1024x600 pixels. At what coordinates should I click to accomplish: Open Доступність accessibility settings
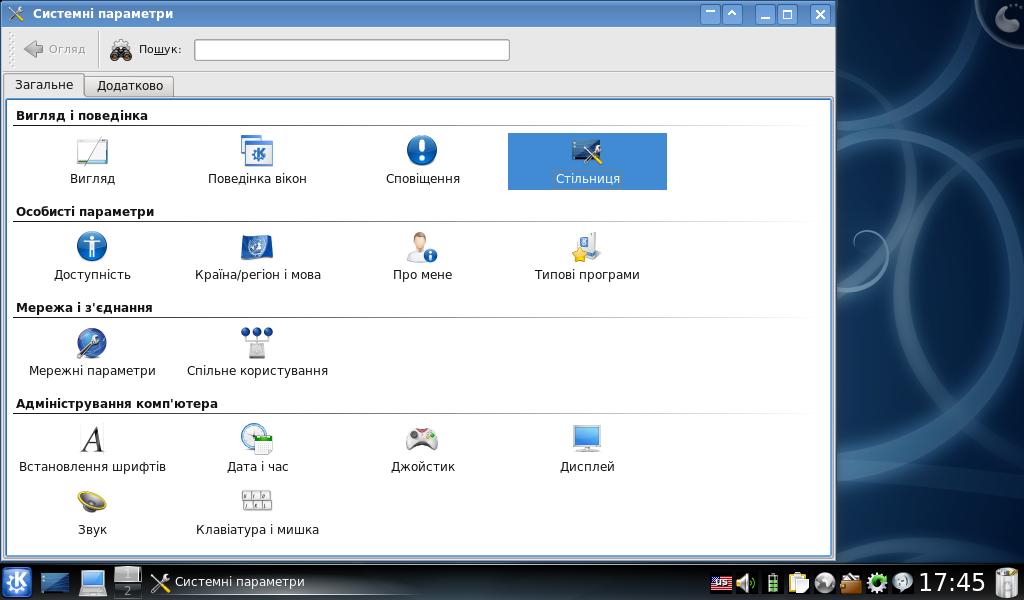[x=92, y=257]
